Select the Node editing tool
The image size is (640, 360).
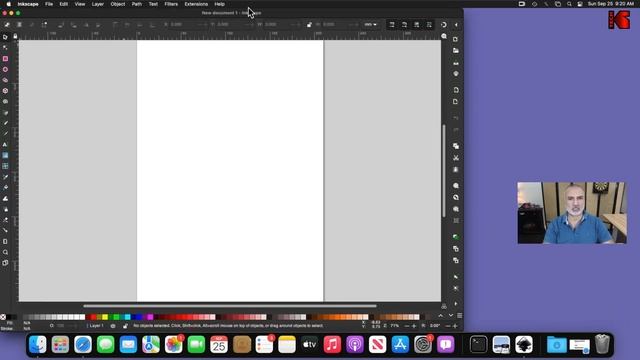pos(5,48)
